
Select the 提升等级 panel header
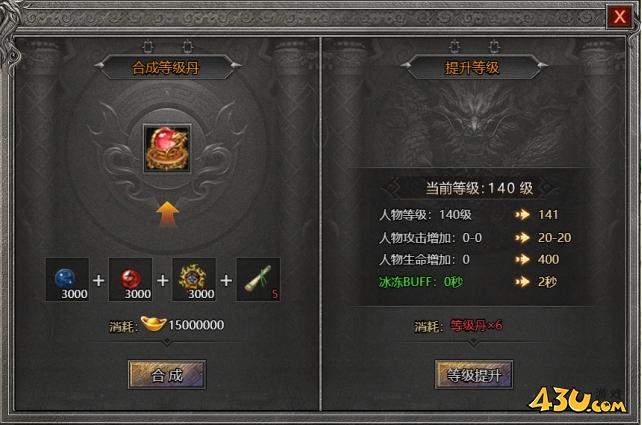click(472, 68)
